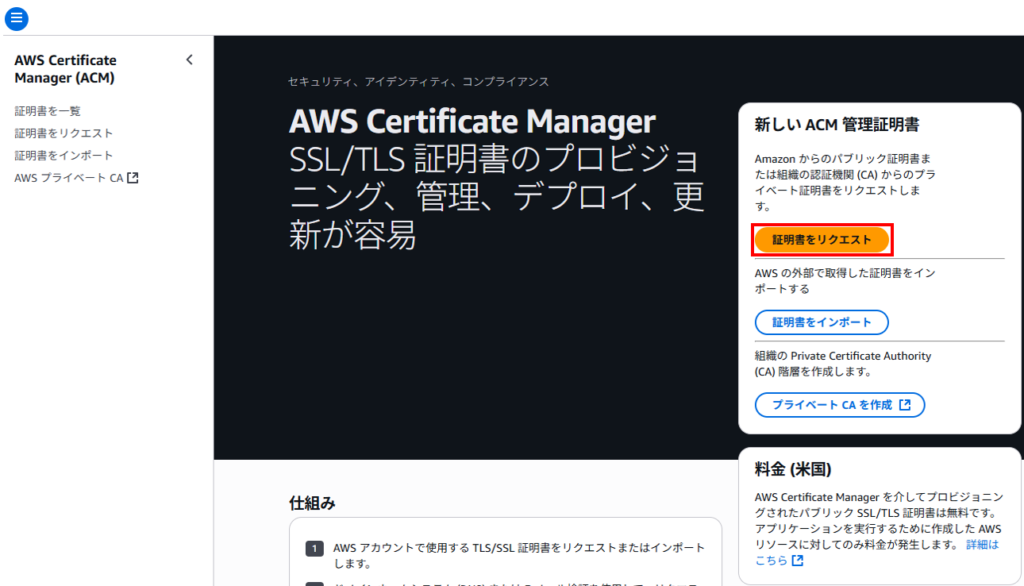1024x586 pixels.
Task: Click the 料金 (米国) heading
Action: pos(793,469)
